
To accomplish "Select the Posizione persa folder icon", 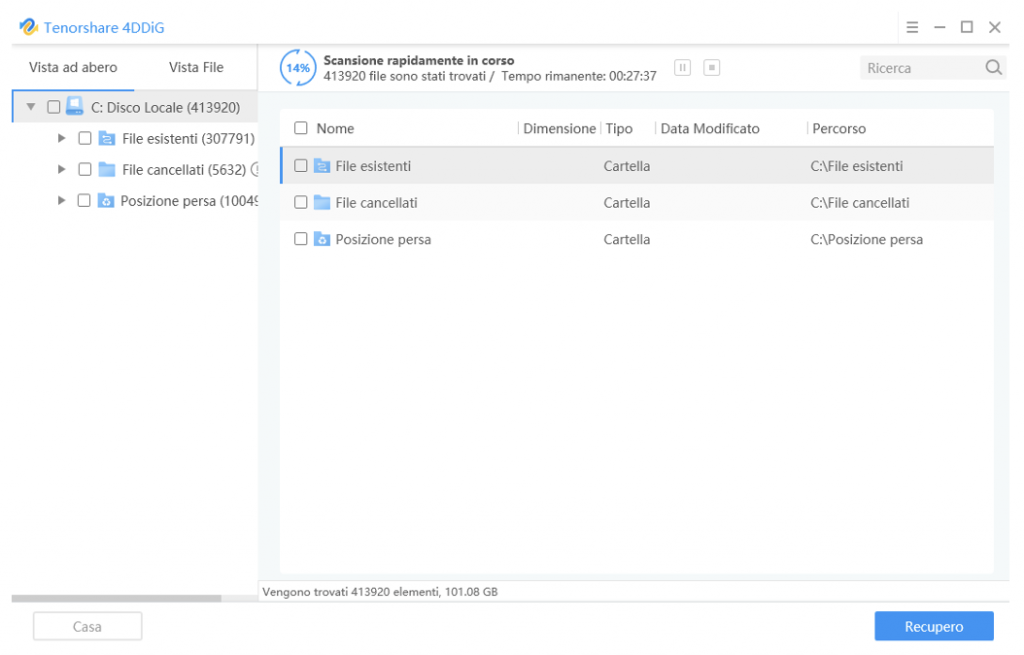I will click(x=107, y=200).
